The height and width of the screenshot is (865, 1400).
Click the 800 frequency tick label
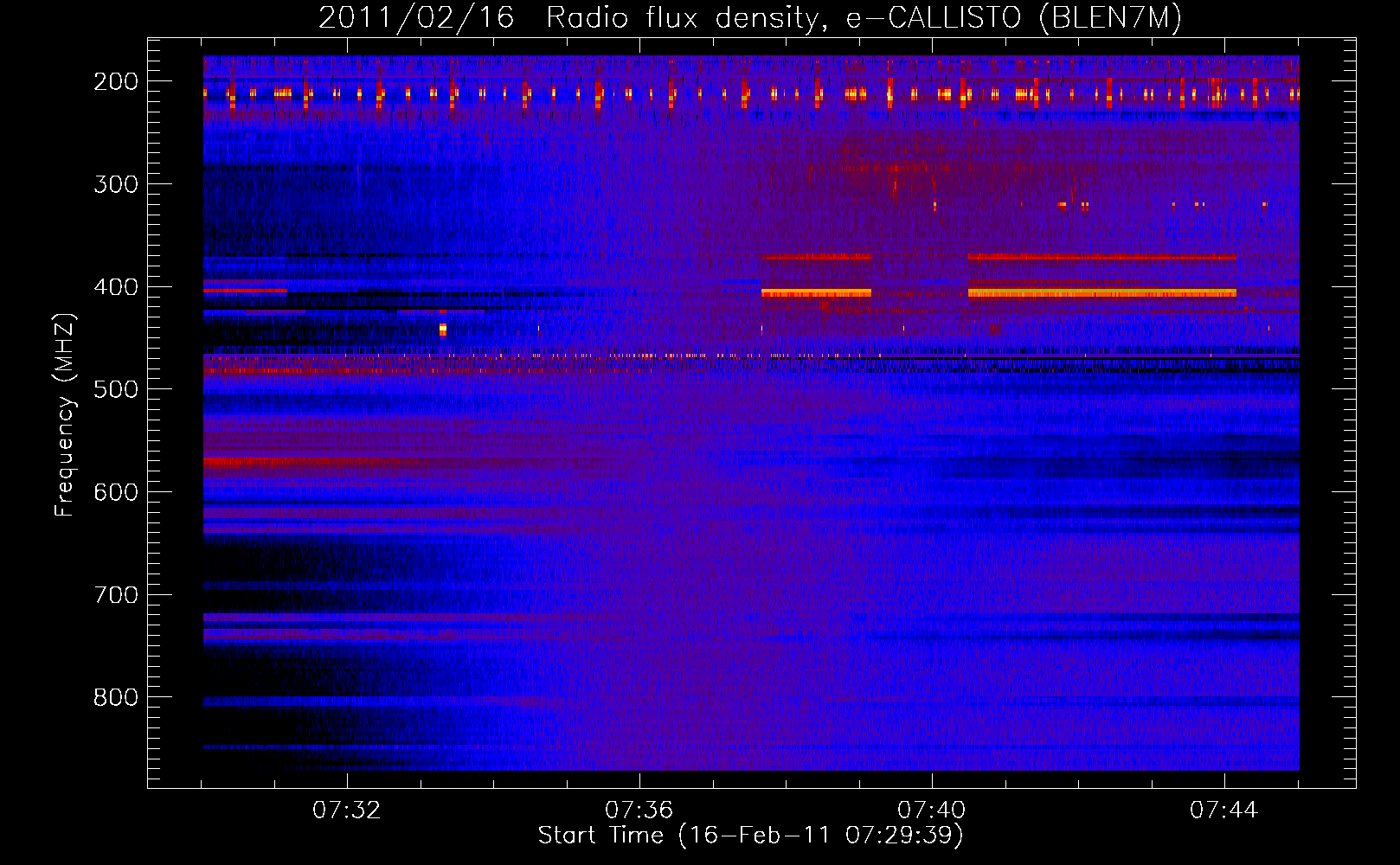coord(116,697)
